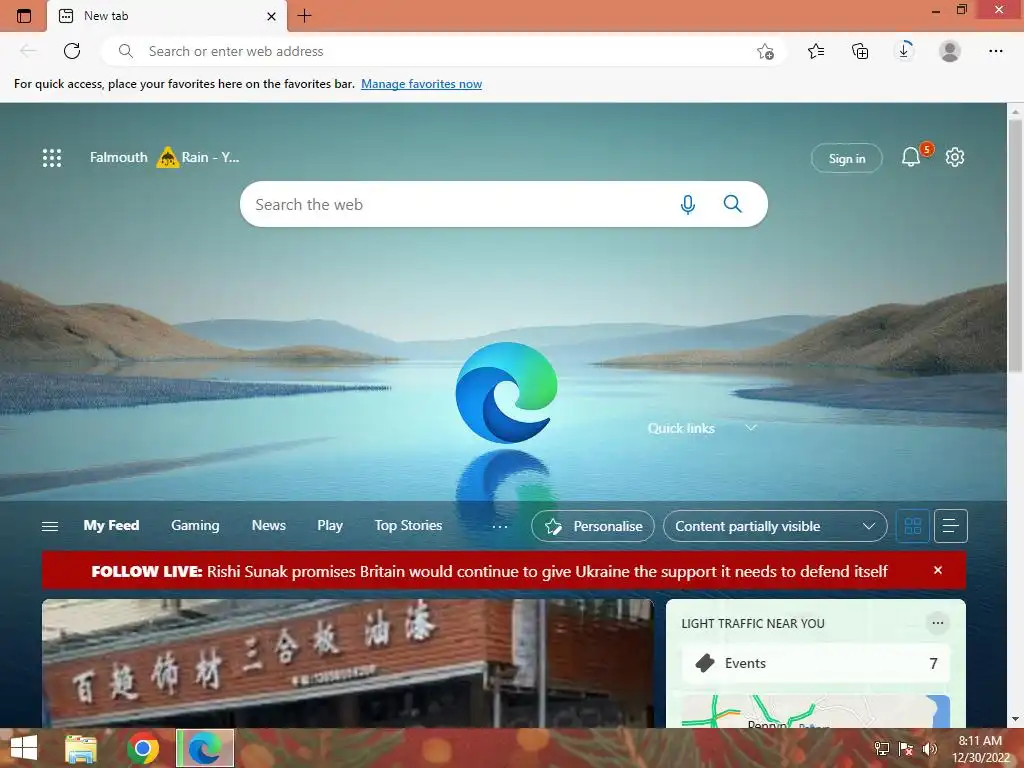The image size is (1024, 768).
Task: Select the Top Stories tab
Action: tap(408, 526)
